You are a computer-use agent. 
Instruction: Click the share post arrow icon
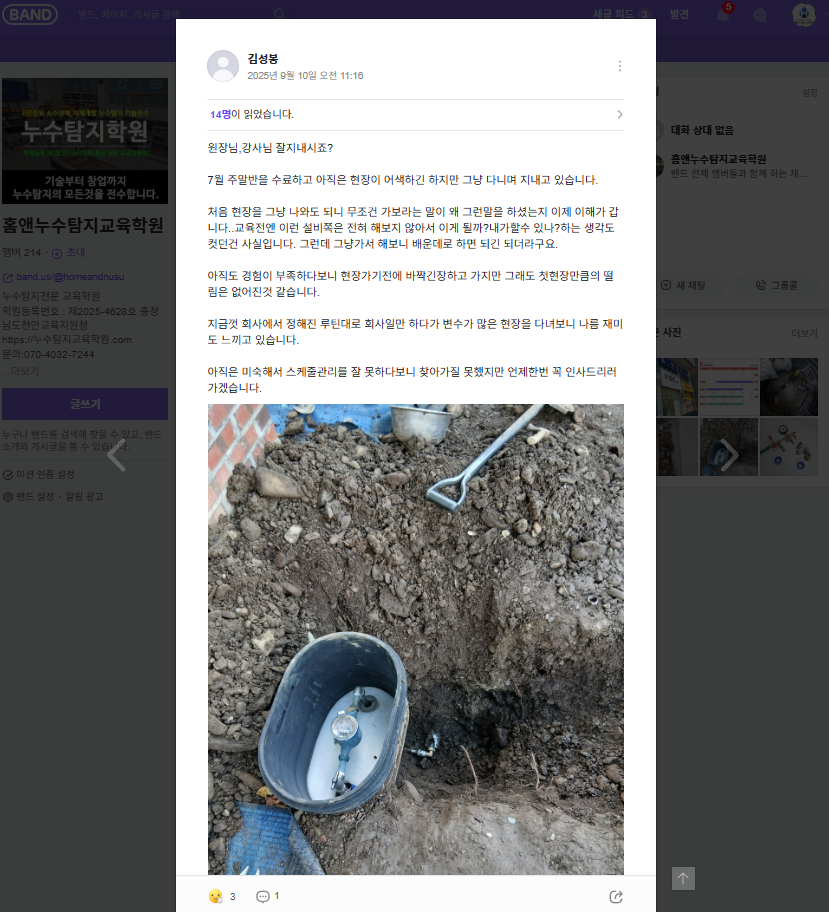coord(615,896)
